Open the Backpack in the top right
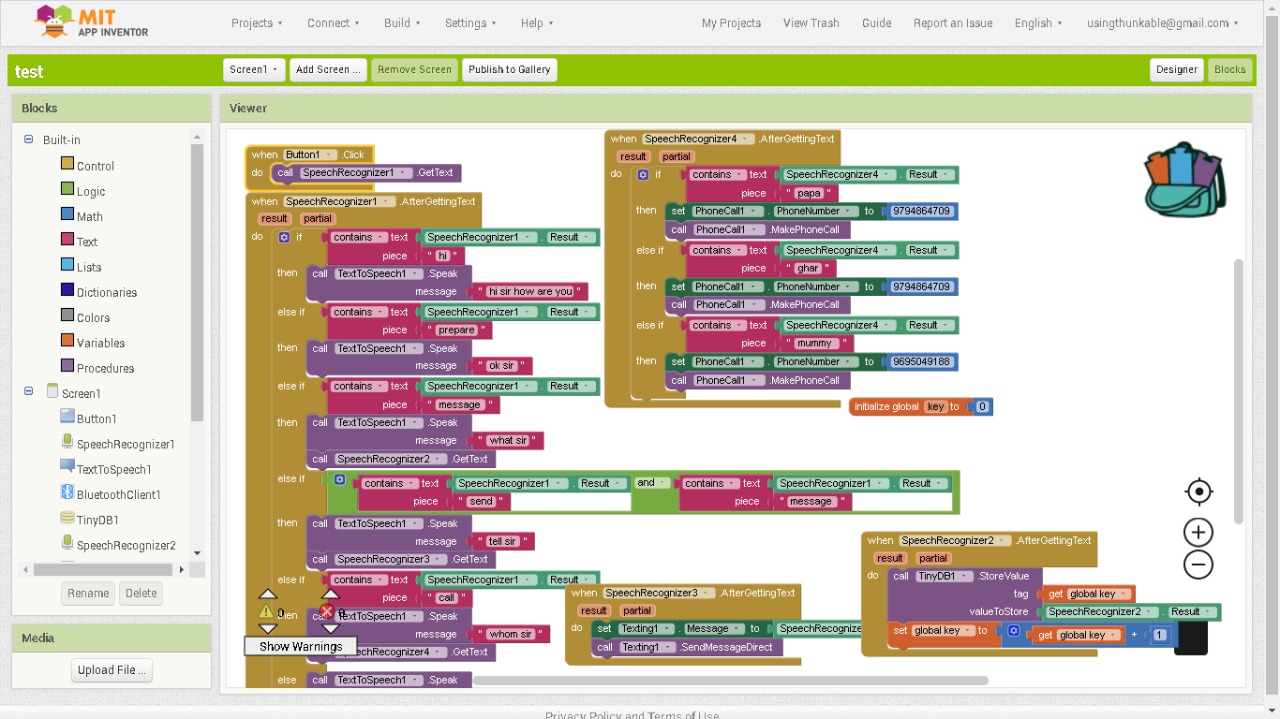This screenshot has width=1280, height=719. pos(1184,179)
